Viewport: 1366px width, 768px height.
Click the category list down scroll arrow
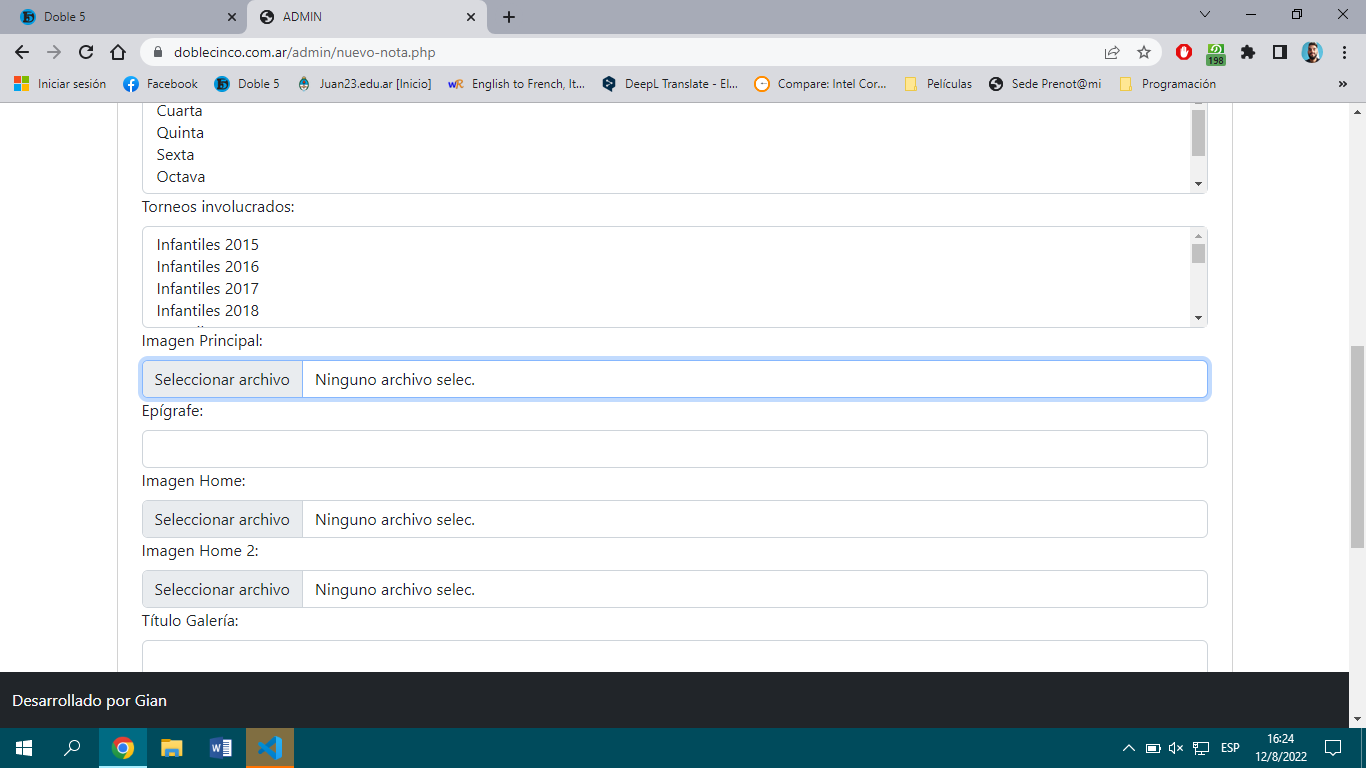pyautogui.click(x=1198, y=185)
